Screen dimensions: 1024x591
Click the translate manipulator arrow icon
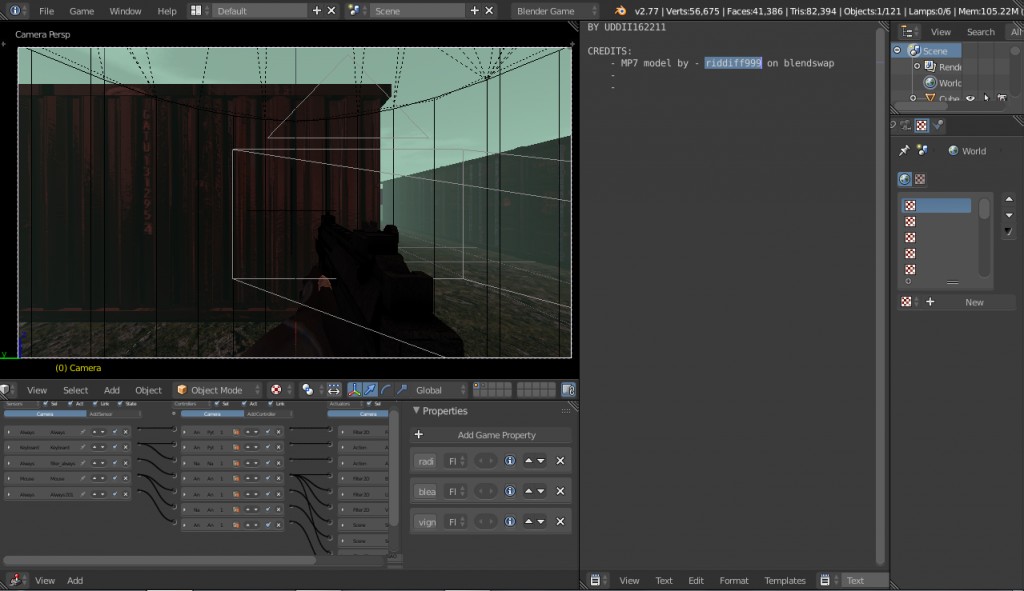pos(370,390)
